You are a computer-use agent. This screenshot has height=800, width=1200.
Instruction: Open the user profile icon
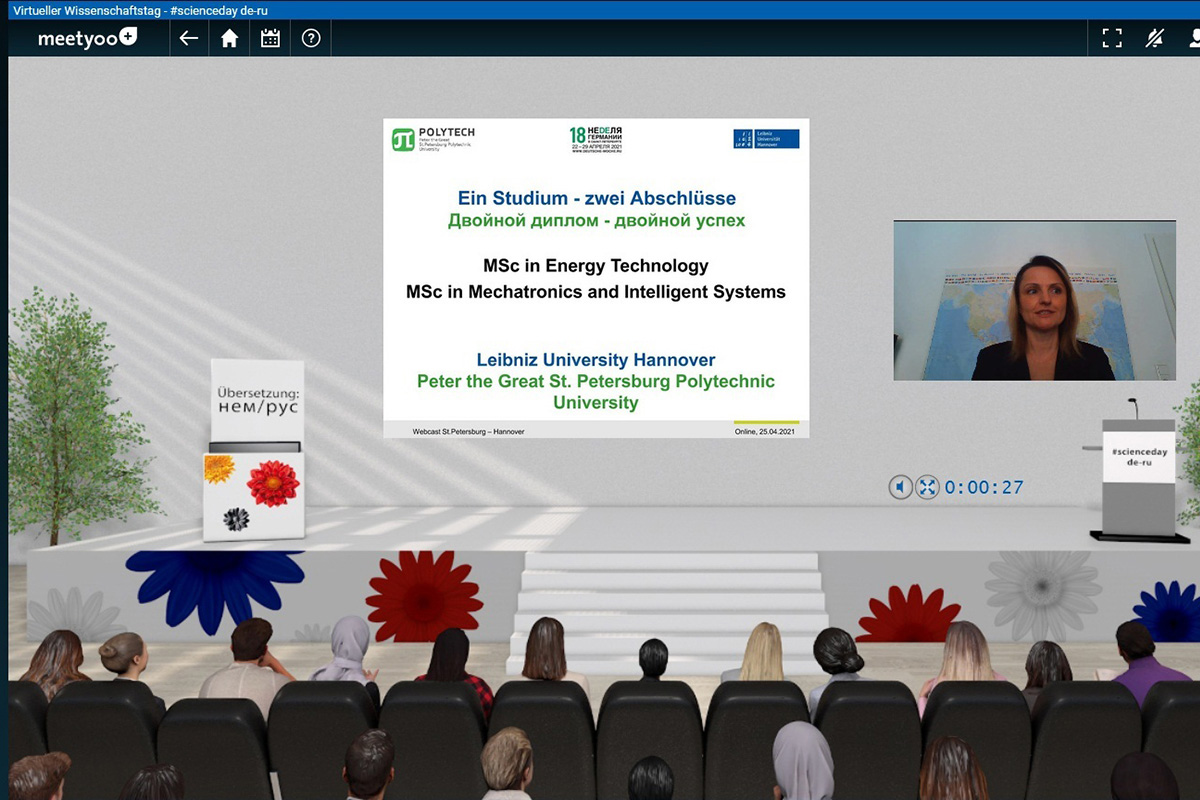pos(1194,39)
